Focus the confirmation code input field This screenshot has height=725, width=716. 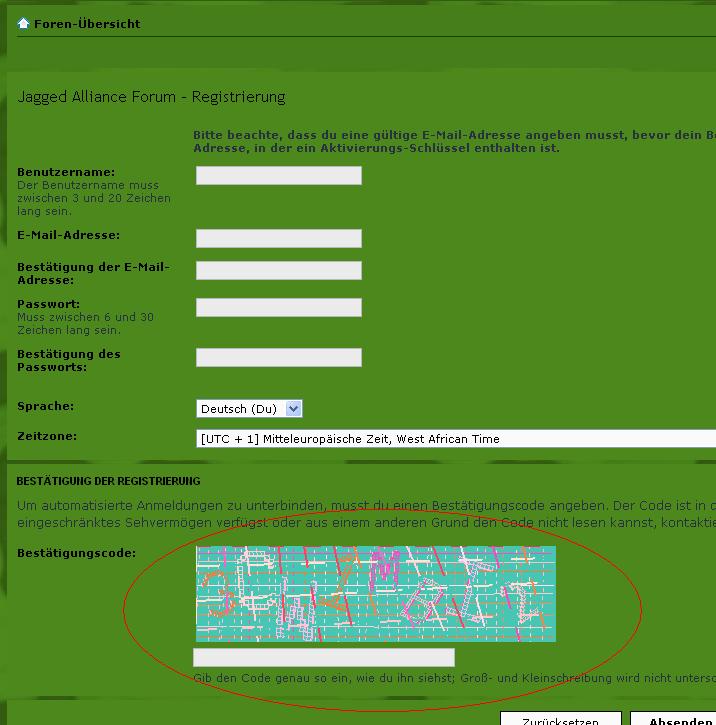pos(324,657)
